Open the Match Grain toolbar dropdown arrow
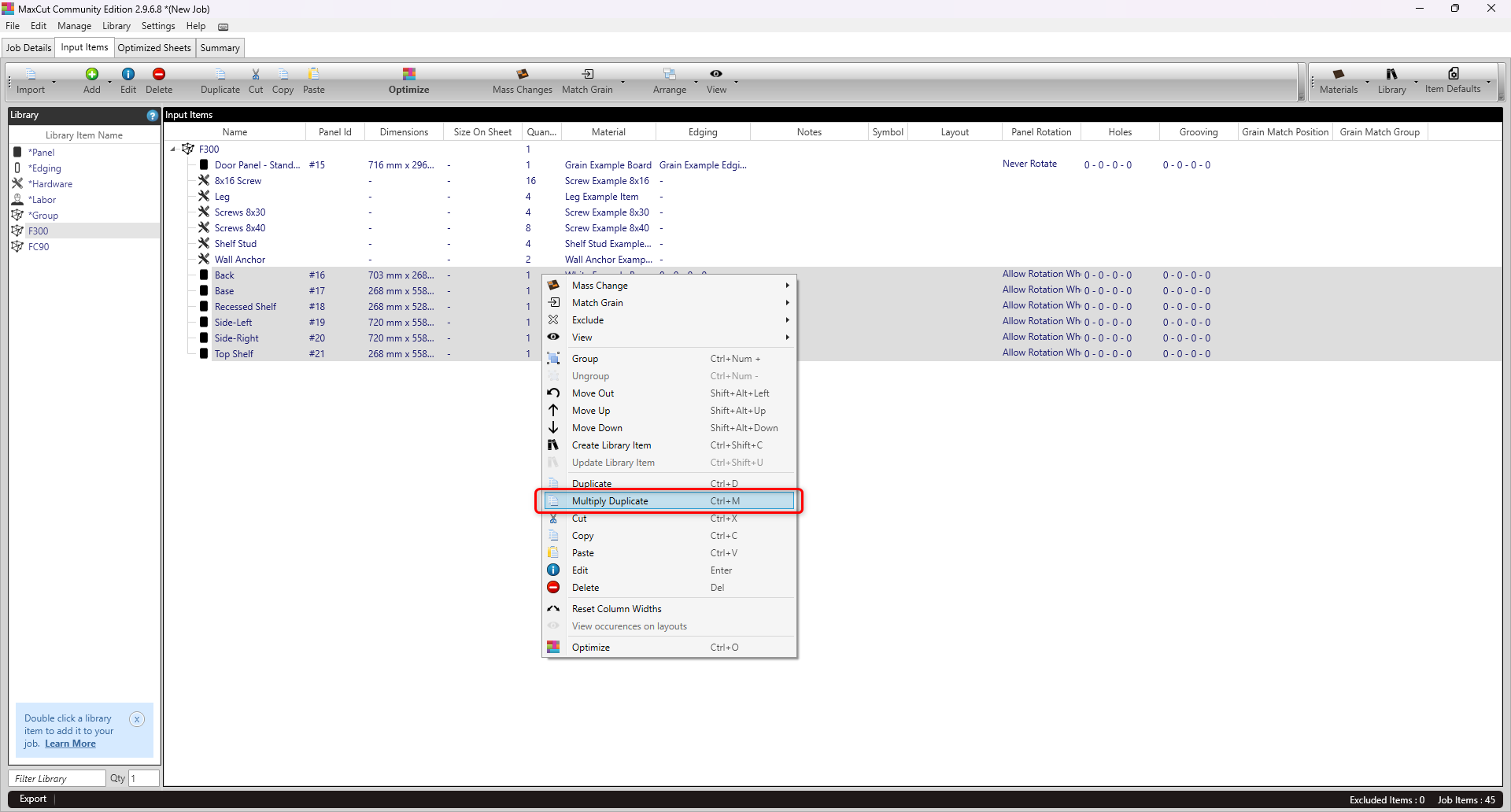 pos(623,82)
